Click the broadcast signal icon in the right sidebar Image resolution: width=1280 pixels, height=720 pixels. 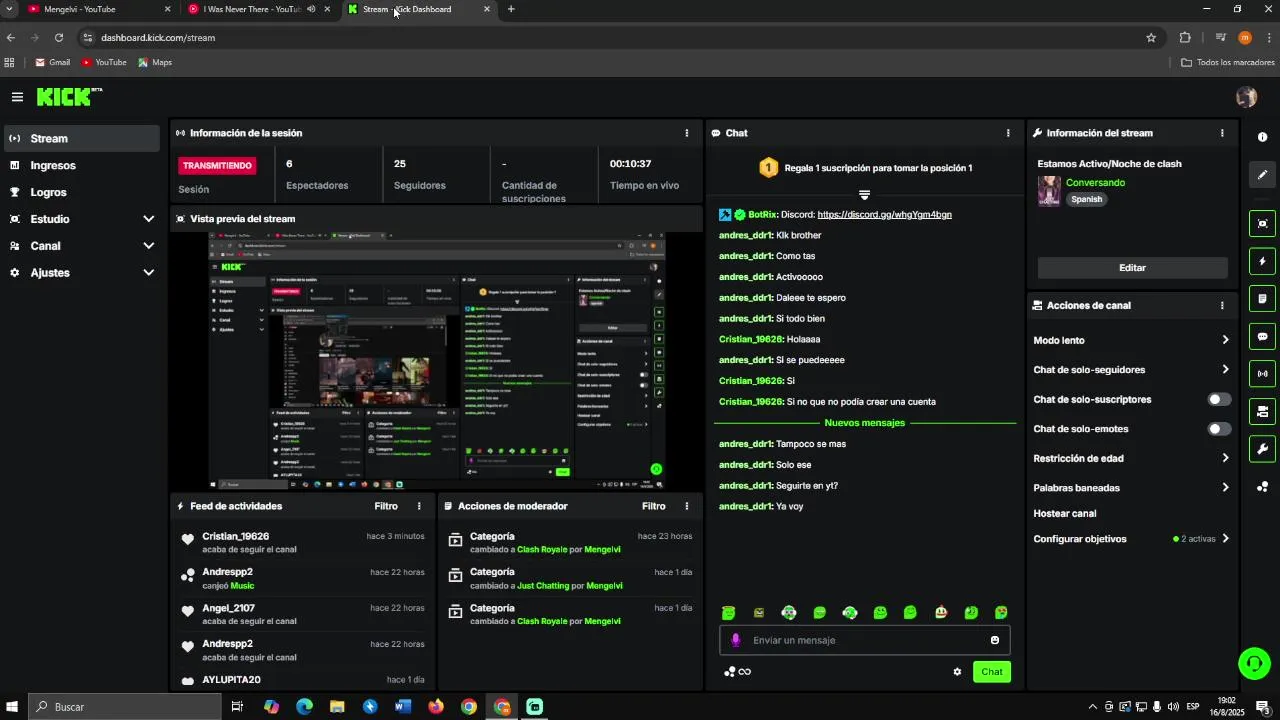(1262, 374)
